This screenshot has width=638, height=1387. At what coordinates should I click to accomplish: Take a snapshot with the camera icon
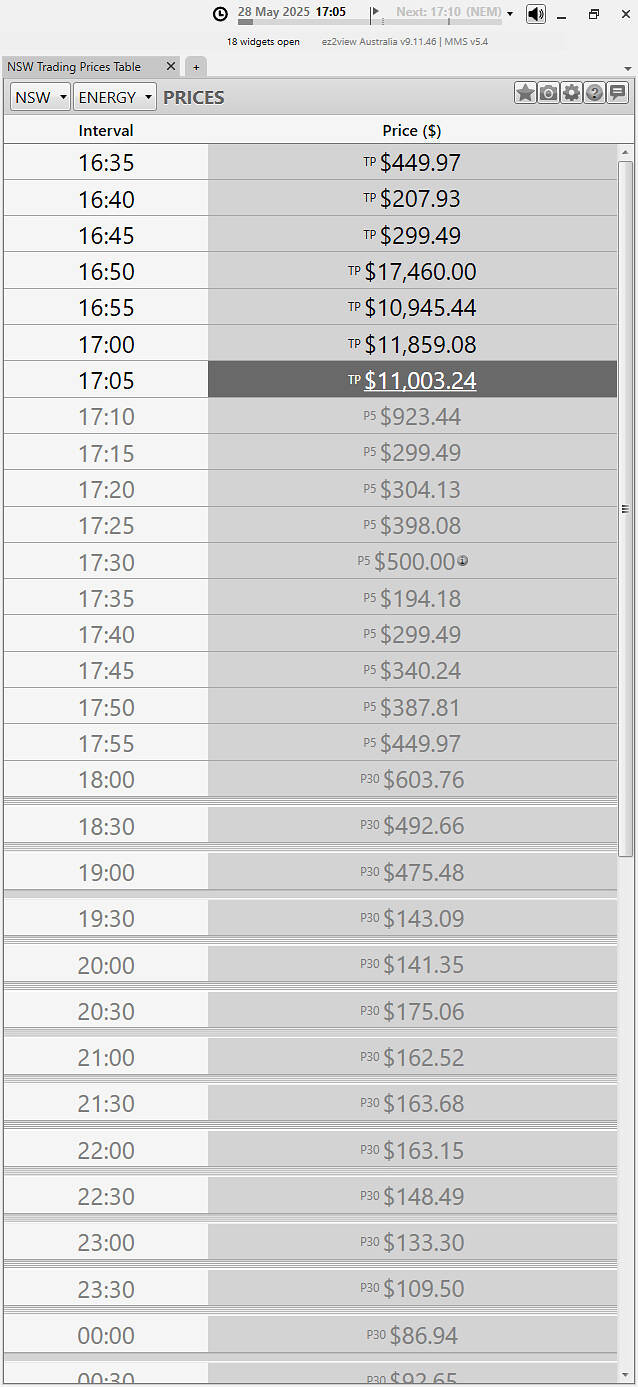tap(548, 93)
